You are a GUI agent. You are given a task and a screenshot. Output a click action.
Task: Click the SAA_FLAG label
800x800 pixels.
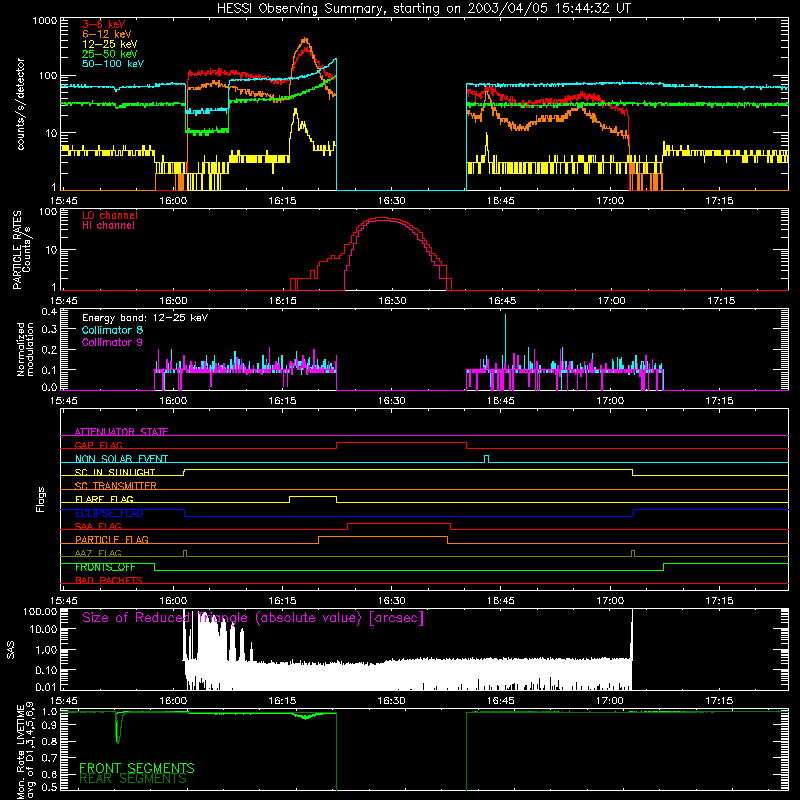(x=98, y=526)
